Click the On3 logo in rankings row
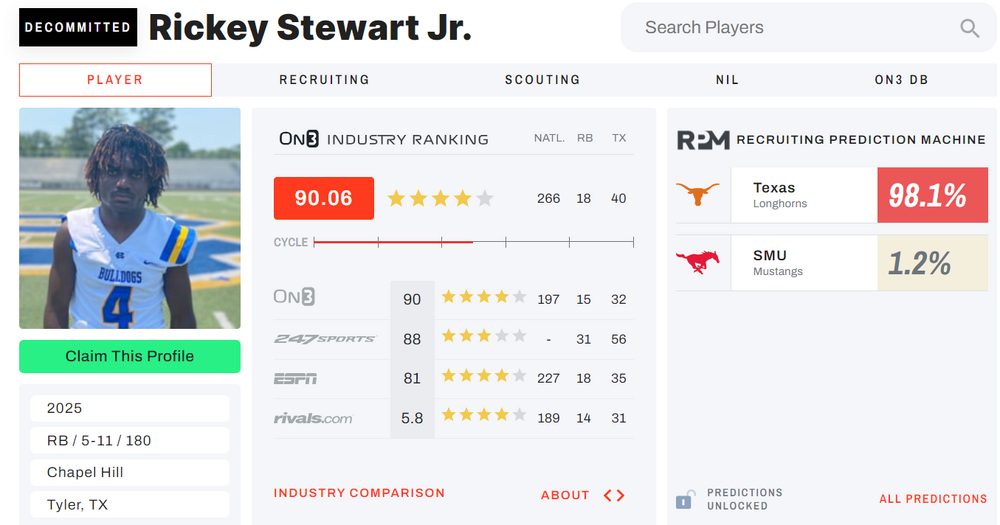This screenshot has height=525, width=1000. 295,297
